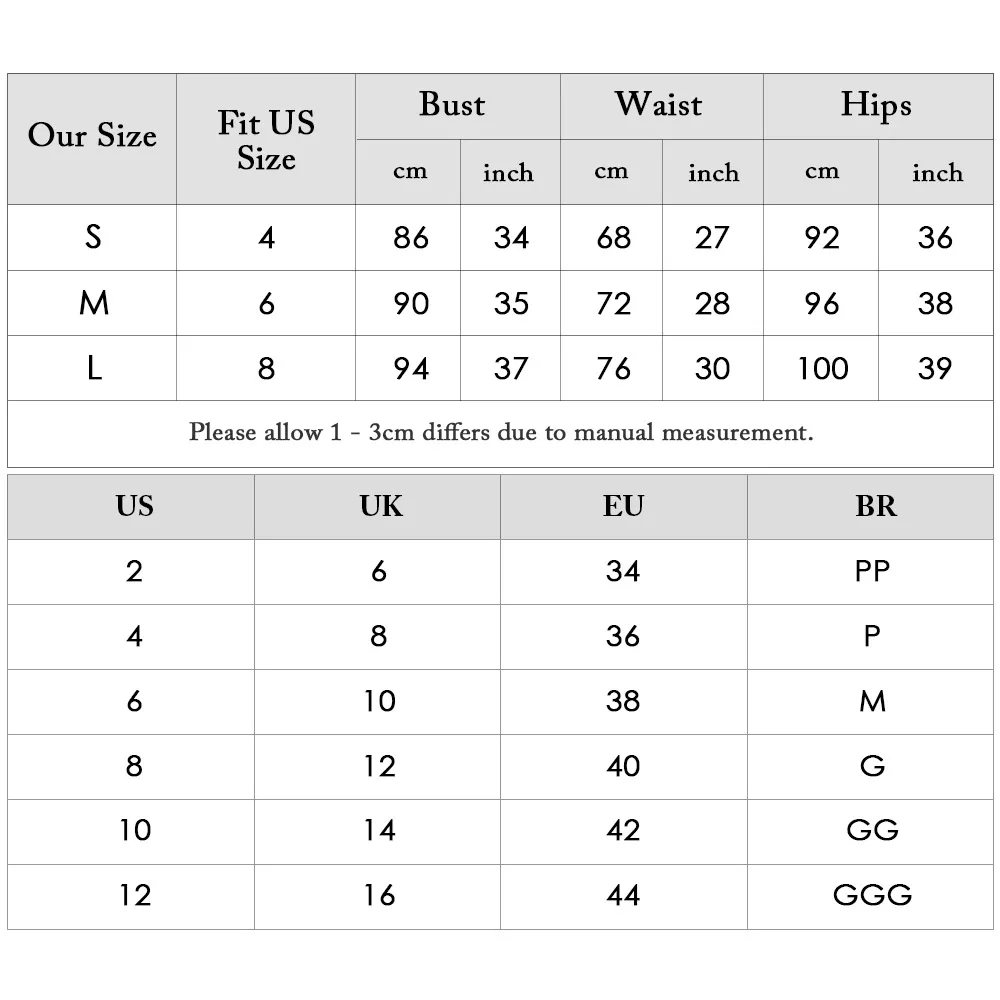Click the 'Our Size' column header
The height and width of the screenshot is (1000, 1000).
coord(92,139)
